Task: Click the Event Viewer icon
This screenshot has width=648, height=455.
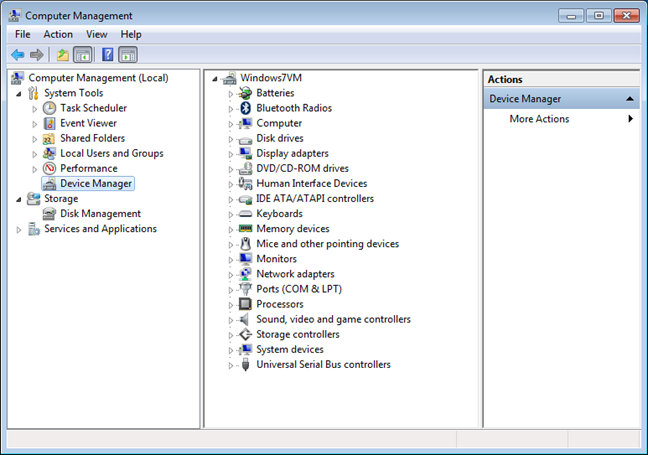Action: coord(49,123)
